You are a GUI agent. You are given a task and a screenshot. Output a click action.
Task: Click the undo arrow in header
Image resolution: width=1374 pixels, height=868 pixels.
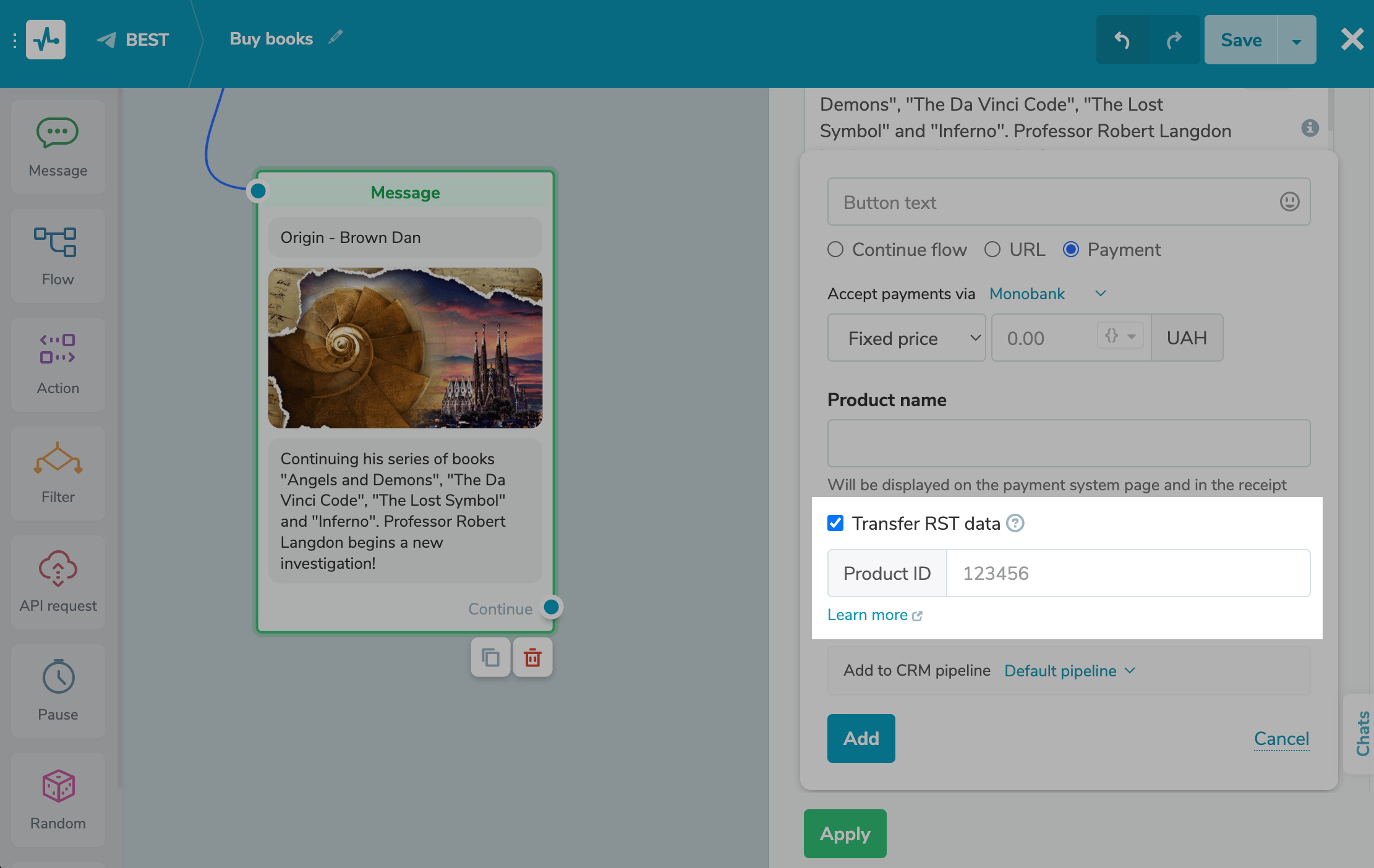[x=1122, y=40]
